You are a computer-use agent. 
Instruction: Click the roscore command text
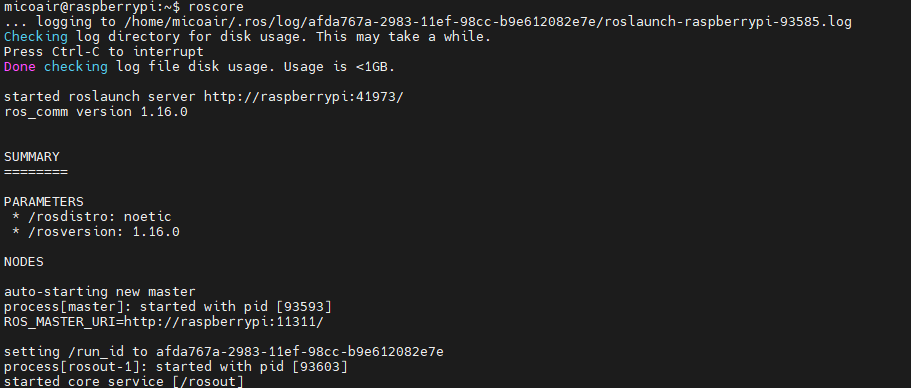coord(216,7)
